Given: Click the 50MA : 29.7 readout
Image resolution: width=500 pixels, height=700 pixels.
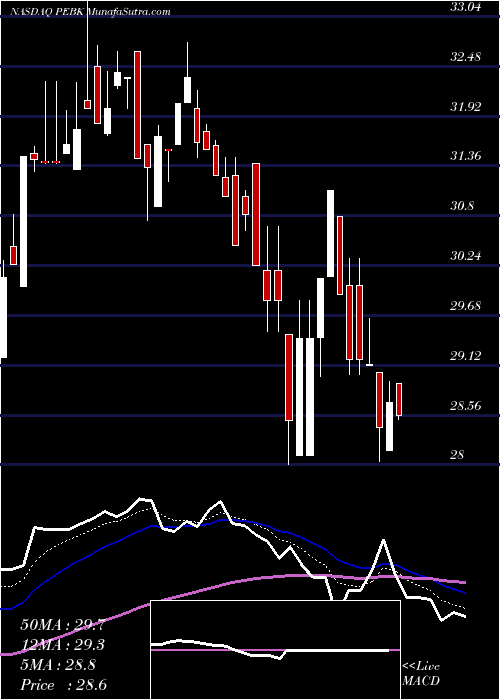Looking at the screenshot, I should tap(63, 625).
